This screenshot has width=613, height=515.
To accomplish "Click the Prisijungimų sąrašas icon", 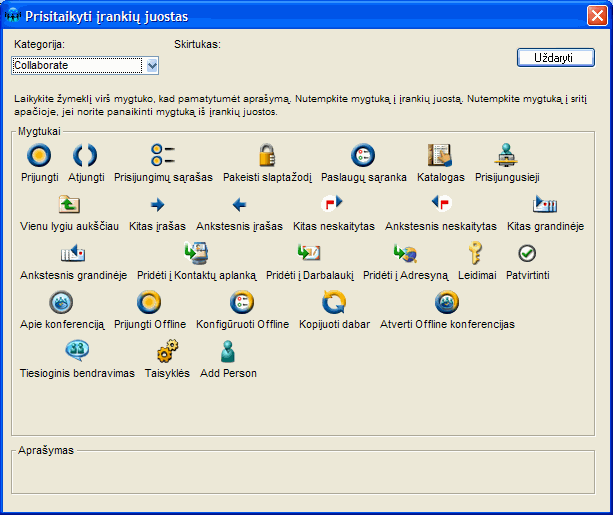I will pyautogui.click(x=163, y=156).
